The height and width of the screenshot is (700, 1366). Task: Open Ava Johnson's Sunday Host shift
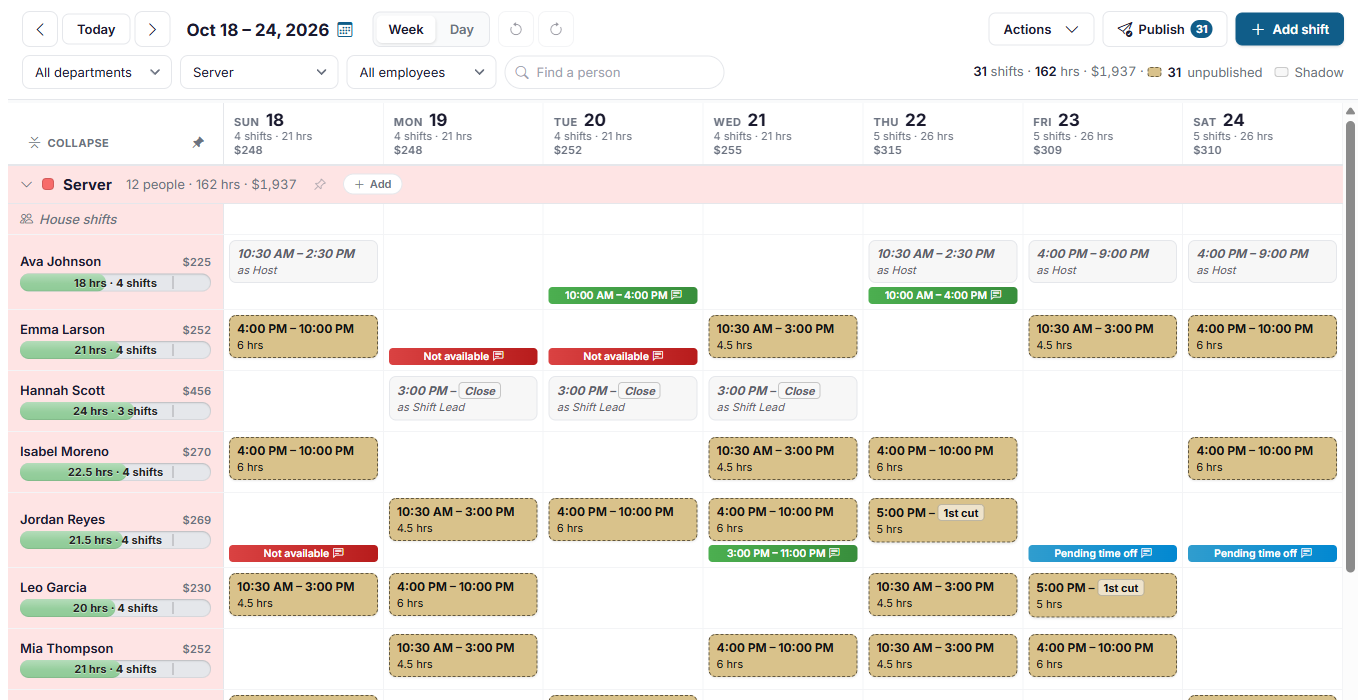click(x=303, y=261)
